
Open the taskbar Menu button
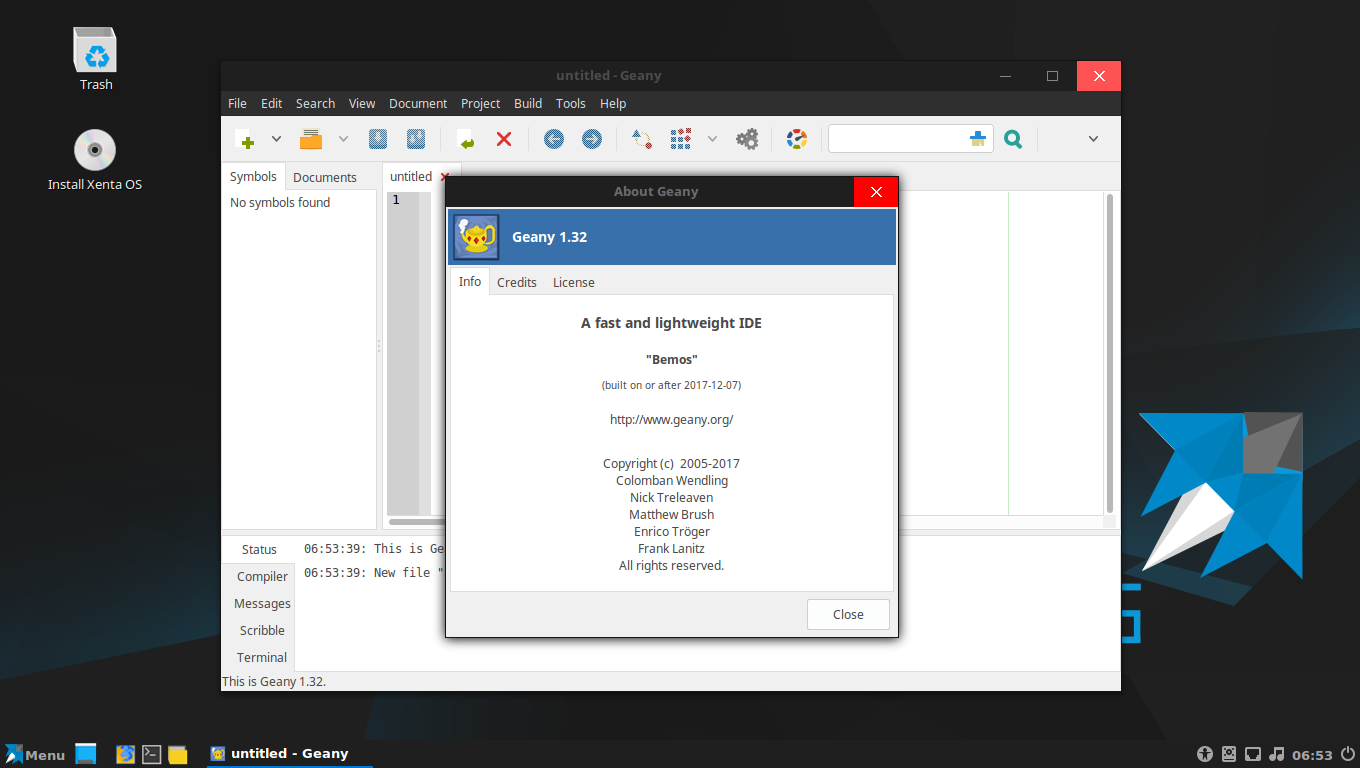(36, 754)
